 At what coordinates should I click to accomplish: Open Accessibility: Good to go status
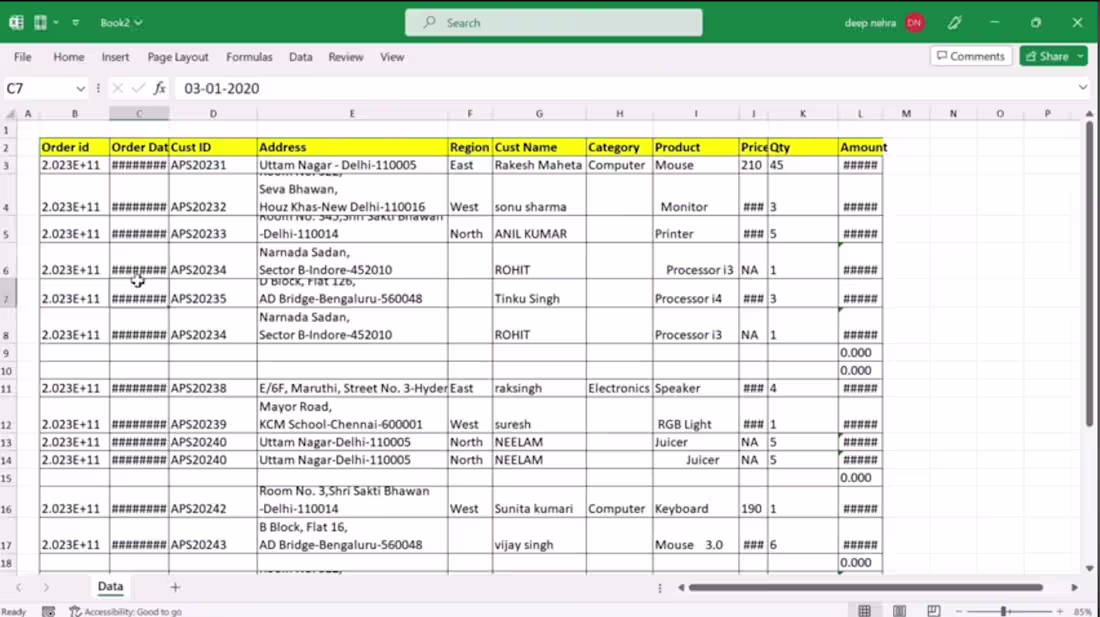point(126,611)
